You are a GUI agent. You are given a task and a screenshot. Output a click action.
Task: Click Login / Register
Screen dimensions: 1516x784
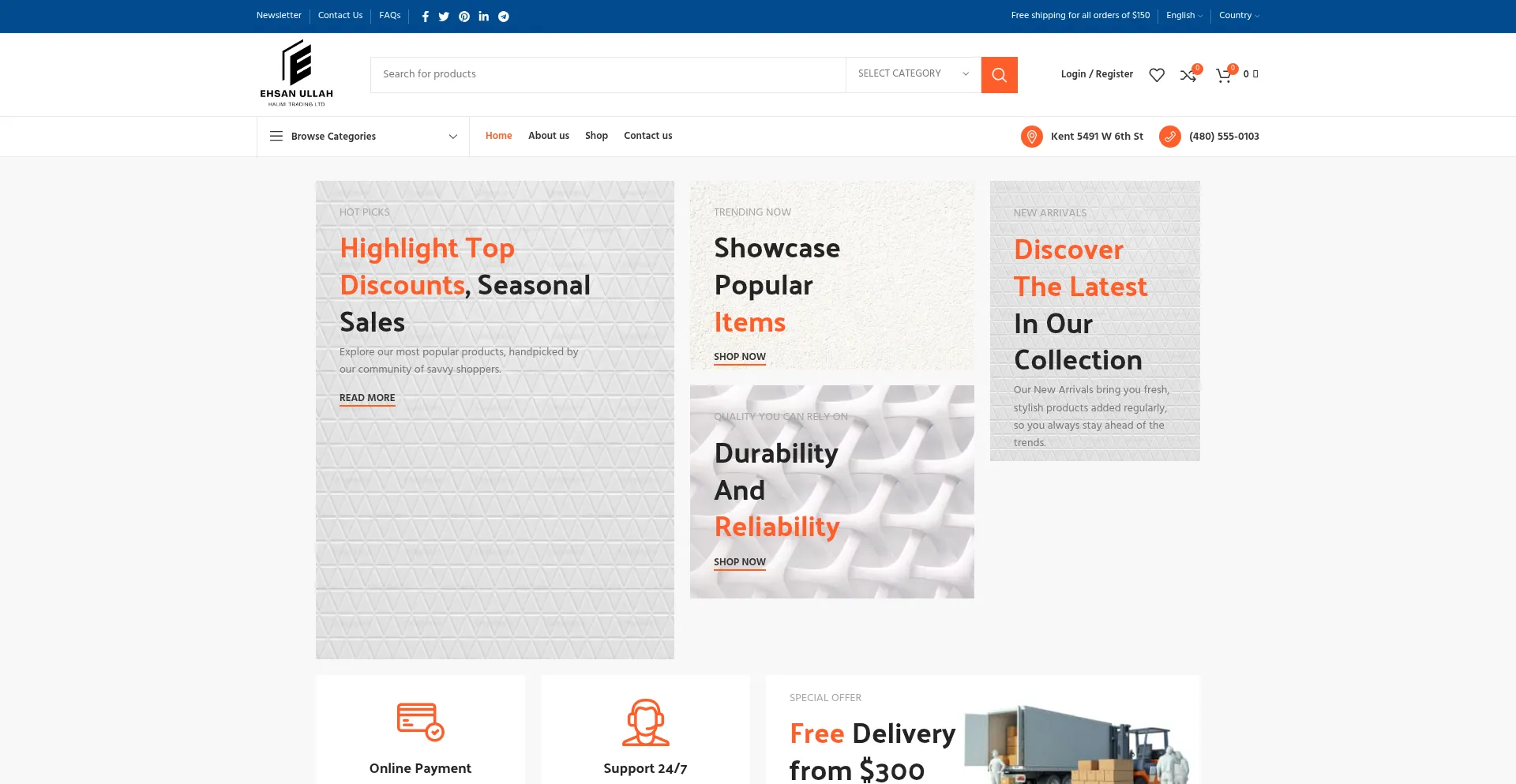pos(1097,74)
